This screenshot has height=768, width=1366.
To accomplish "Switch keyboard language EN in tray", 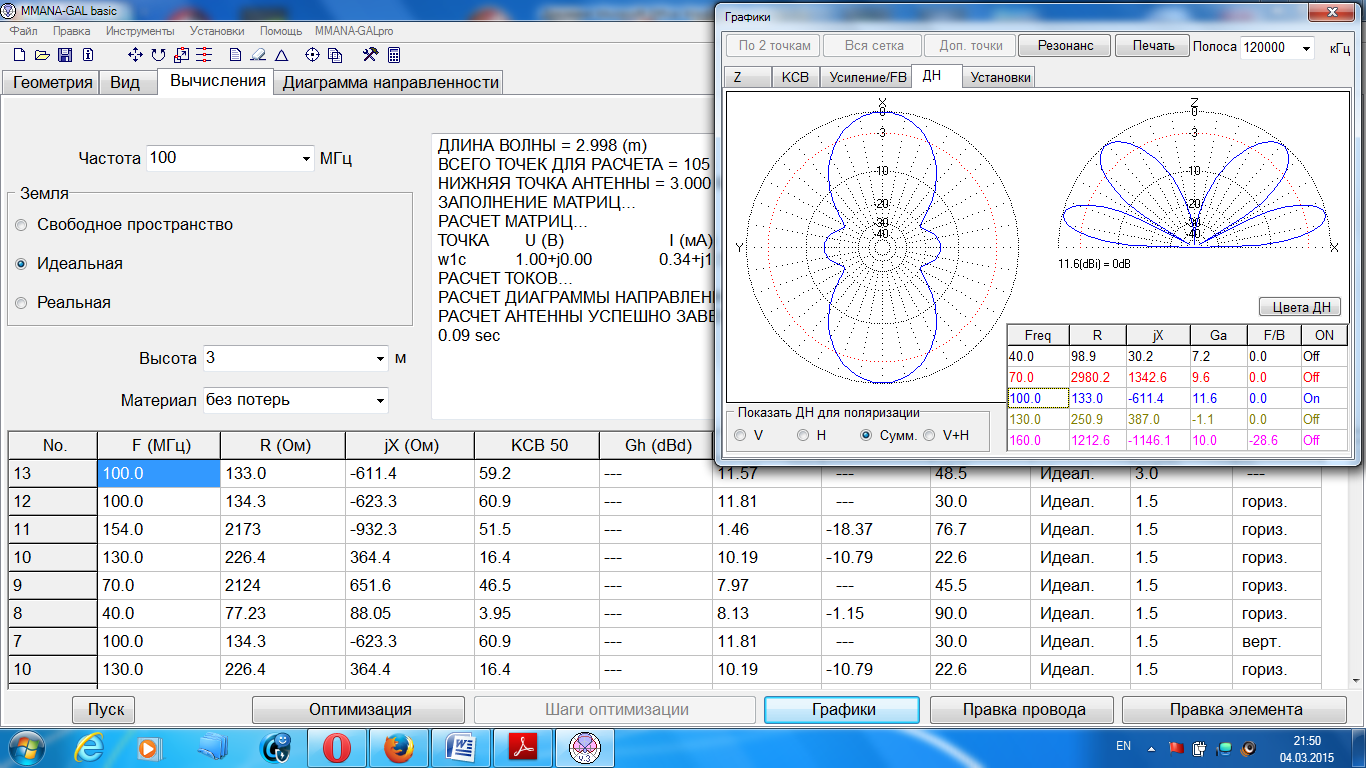I will pyautogui.click(x=1123, y=747).
